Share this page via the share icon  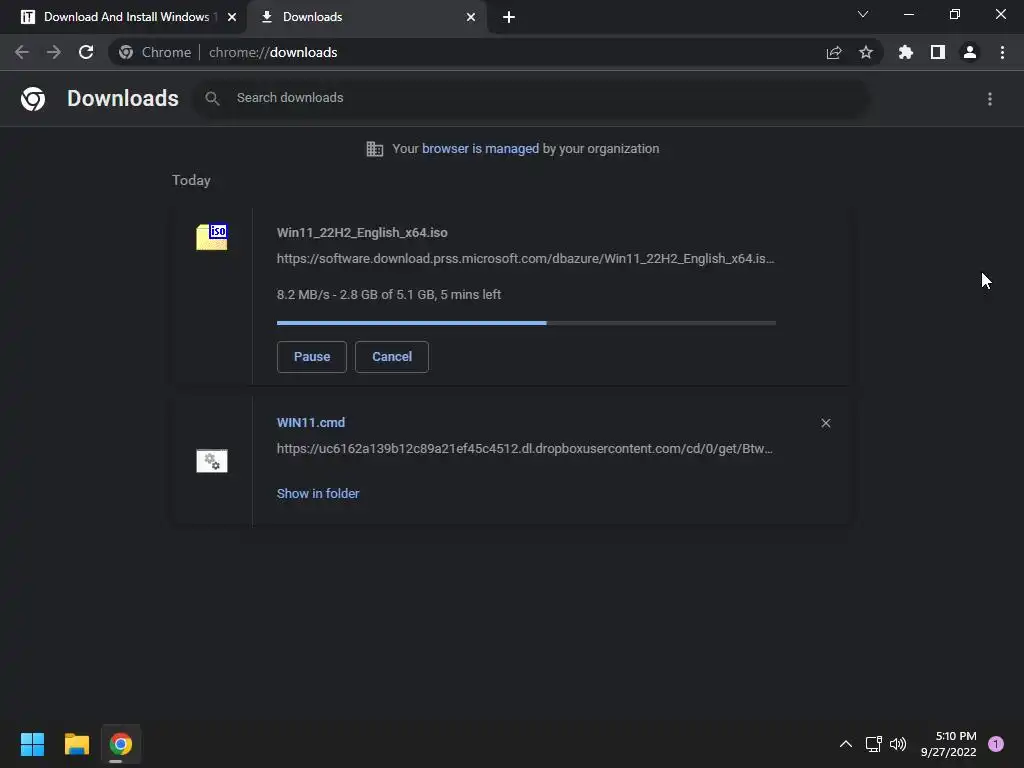[834, 52]
